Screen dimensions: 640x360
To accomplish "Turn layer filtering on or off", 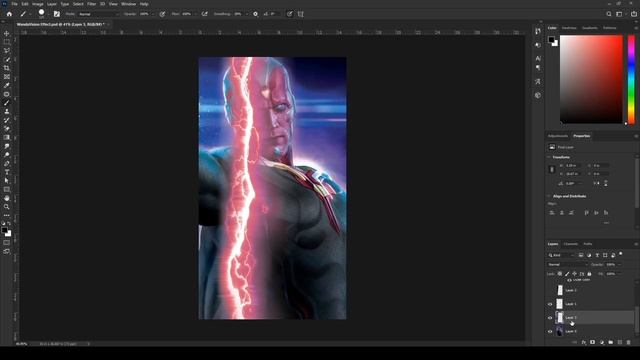I will click(x=621, y=254).
